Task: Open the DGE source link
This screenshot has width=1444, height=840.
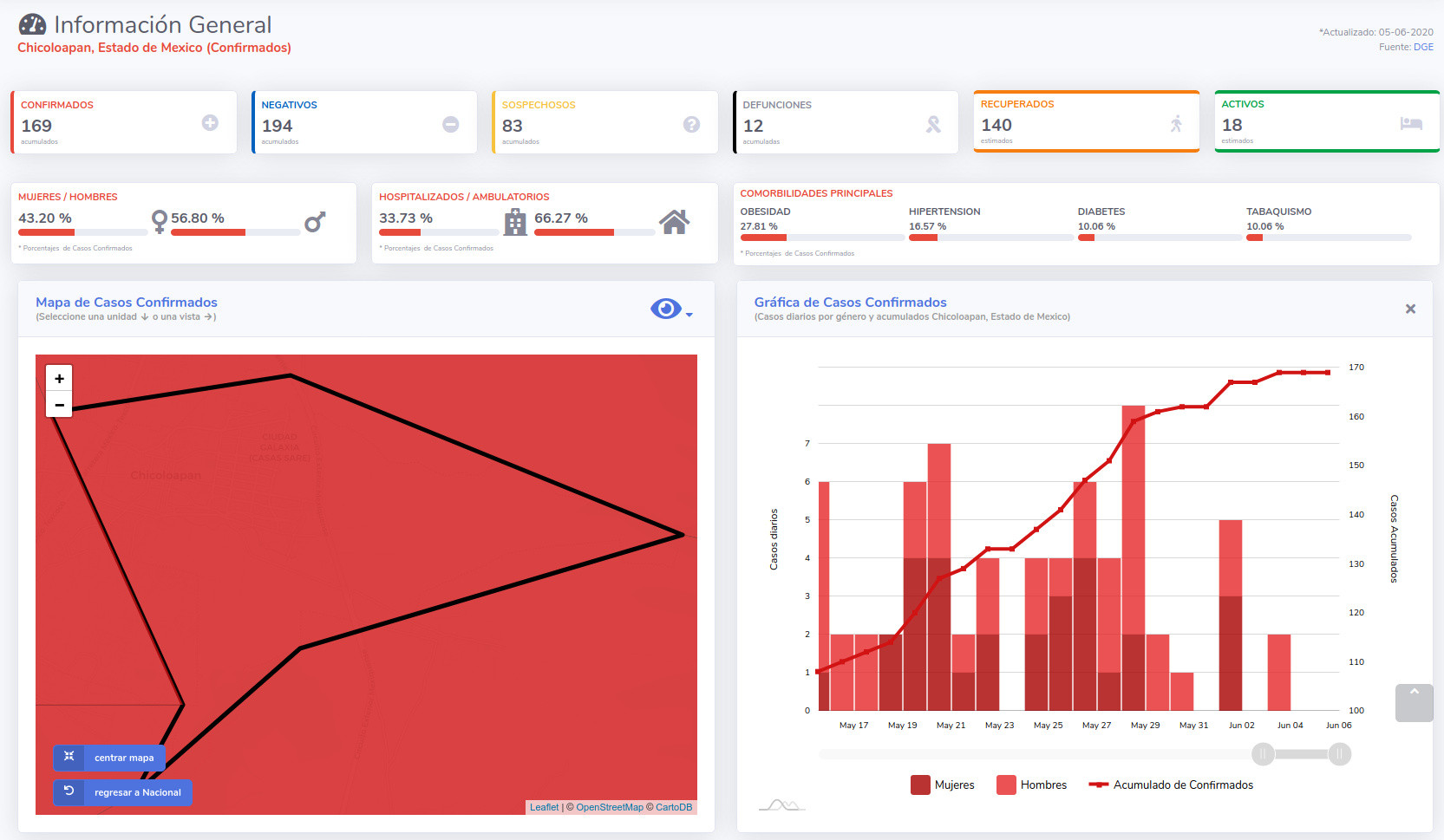Action: point(1424,47)
